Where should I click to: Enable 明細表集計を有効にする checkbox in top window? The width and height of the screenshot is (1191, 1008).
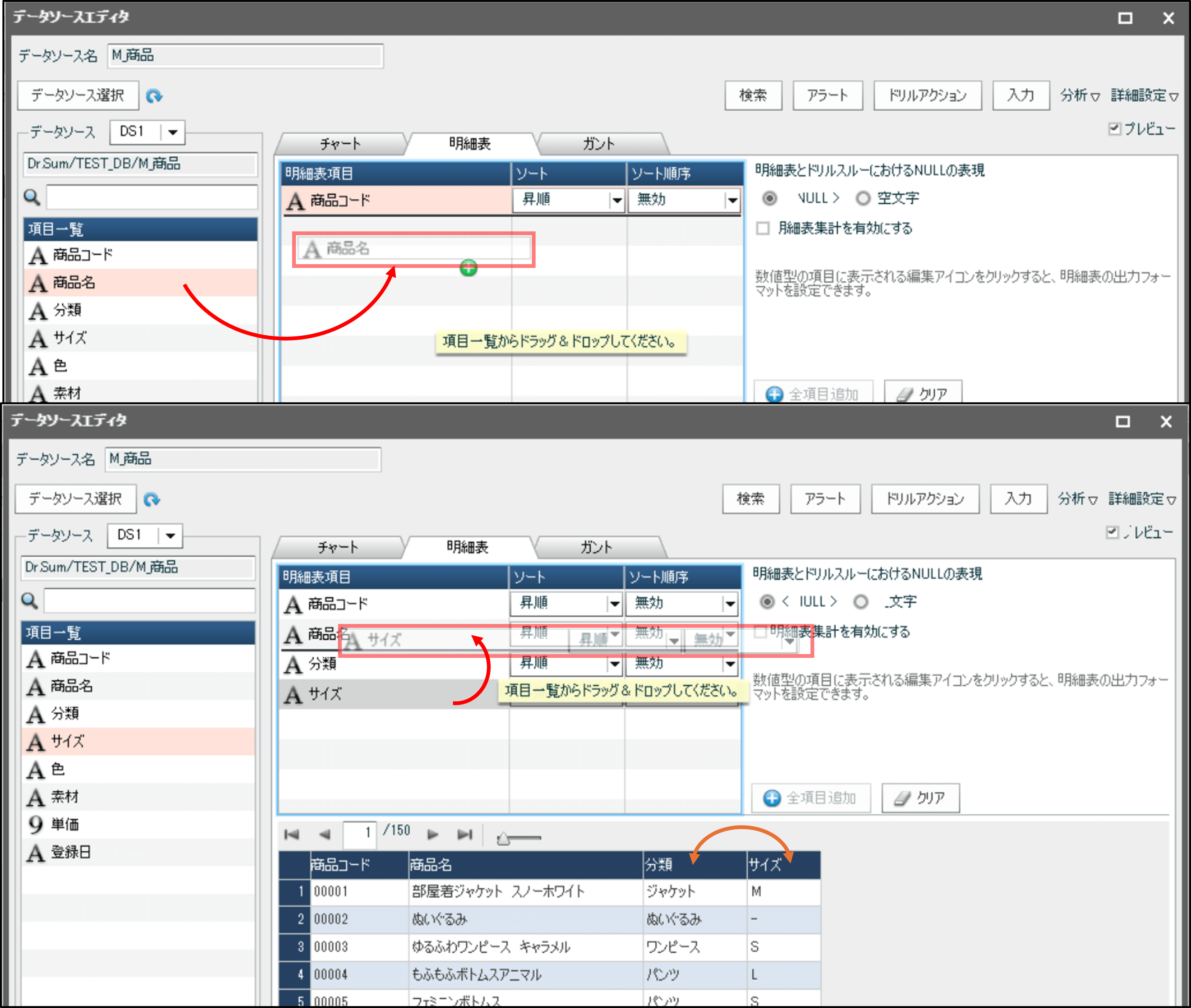[762, 229]
